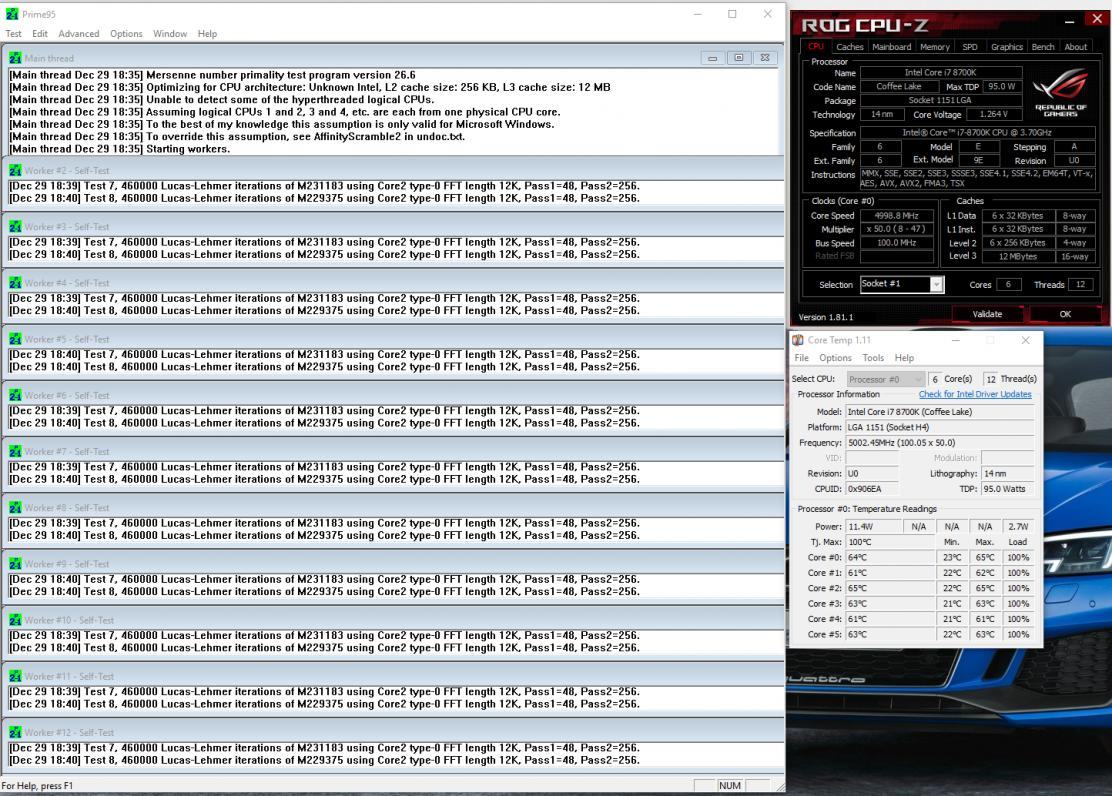
Task: Click the Worker #4 Self-Test icon
Action: pyautogui.click(x=15, y=282)
